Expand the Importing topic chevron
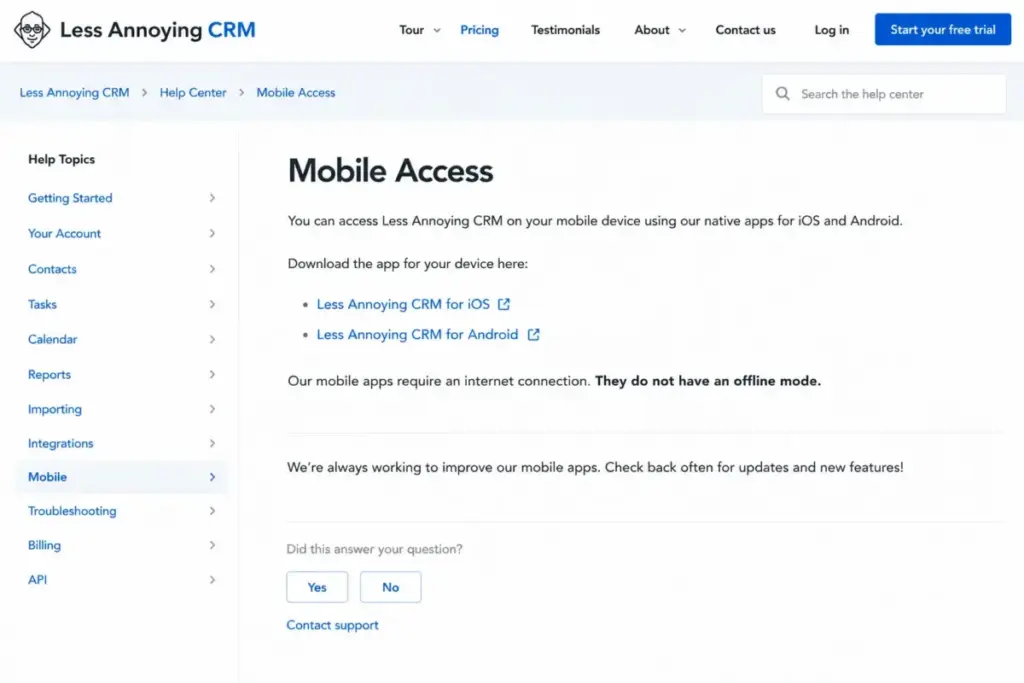1024x683 pixels. coord(212,409)
